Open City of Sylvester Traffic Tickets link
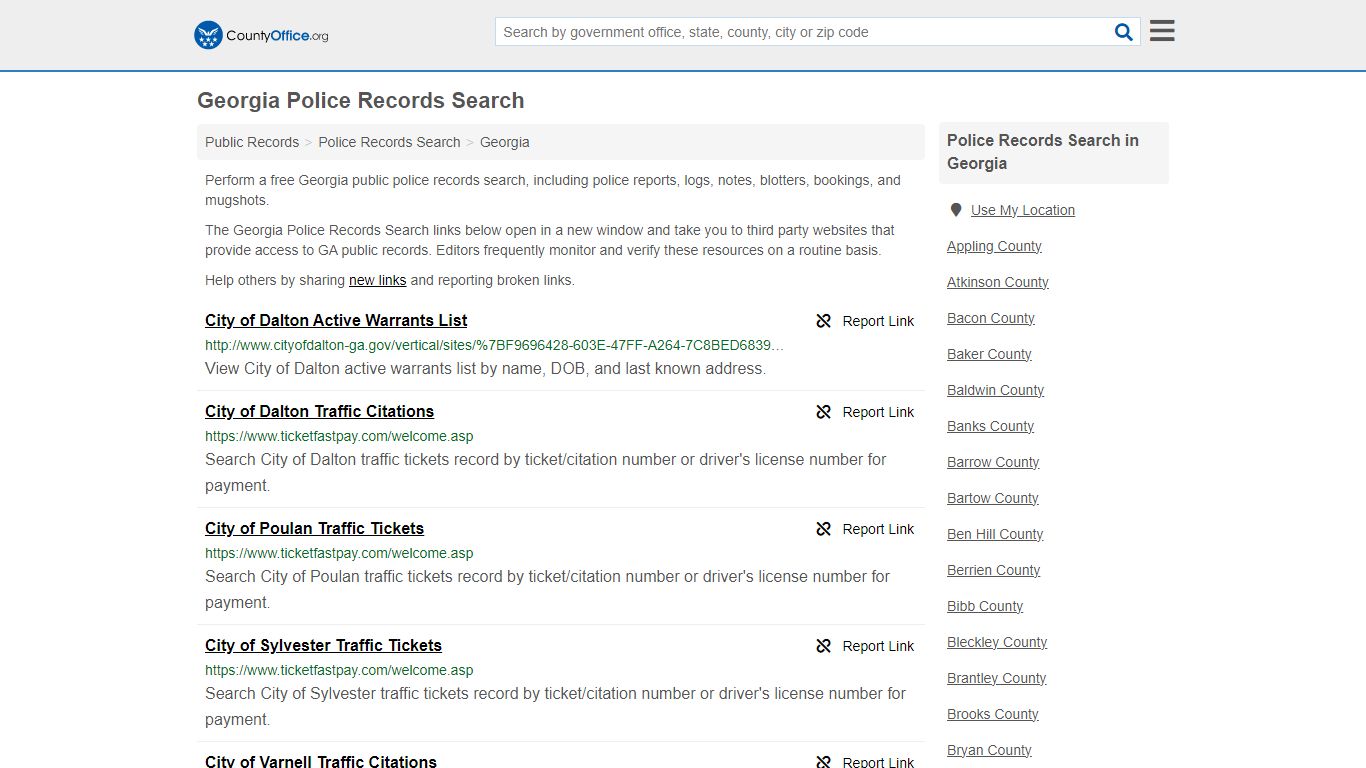This screenshot has height=768, width=1366. click(323, 645)
